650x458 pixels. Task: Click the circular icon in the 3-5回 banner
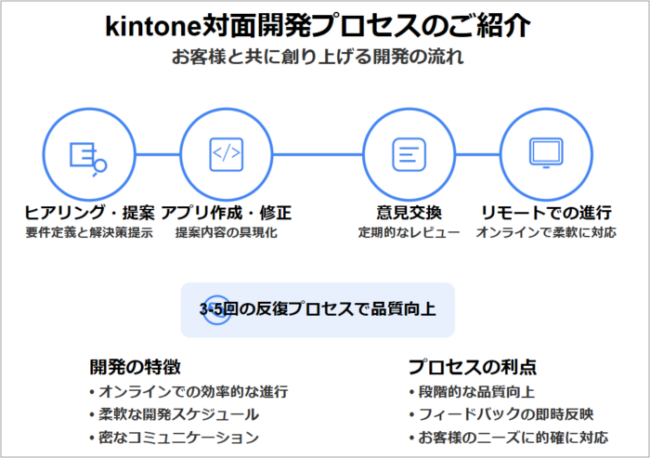pyautogui.click(x=217, y=310)
